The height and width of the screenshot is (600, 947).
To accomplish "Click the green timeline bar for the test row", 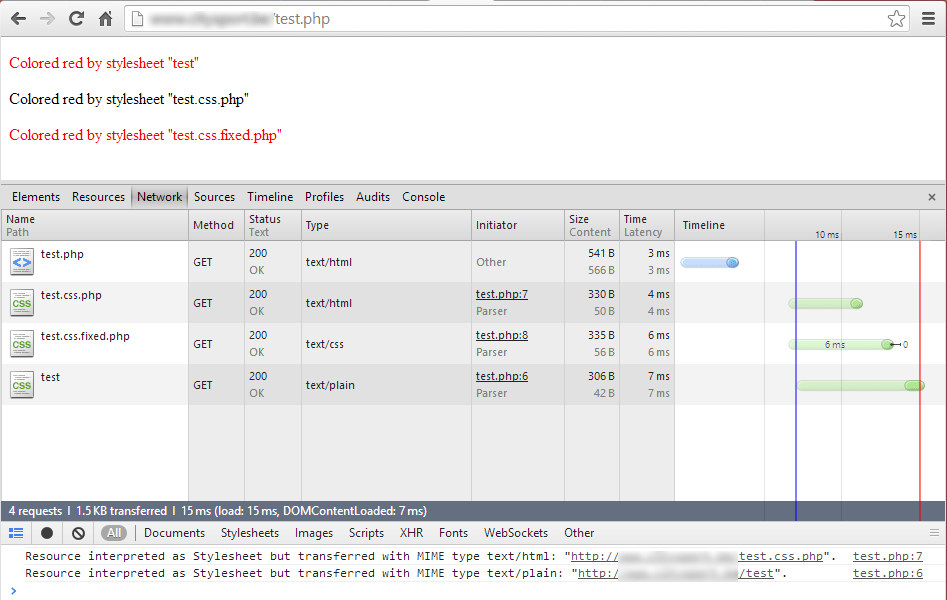I will pos(861,385).
